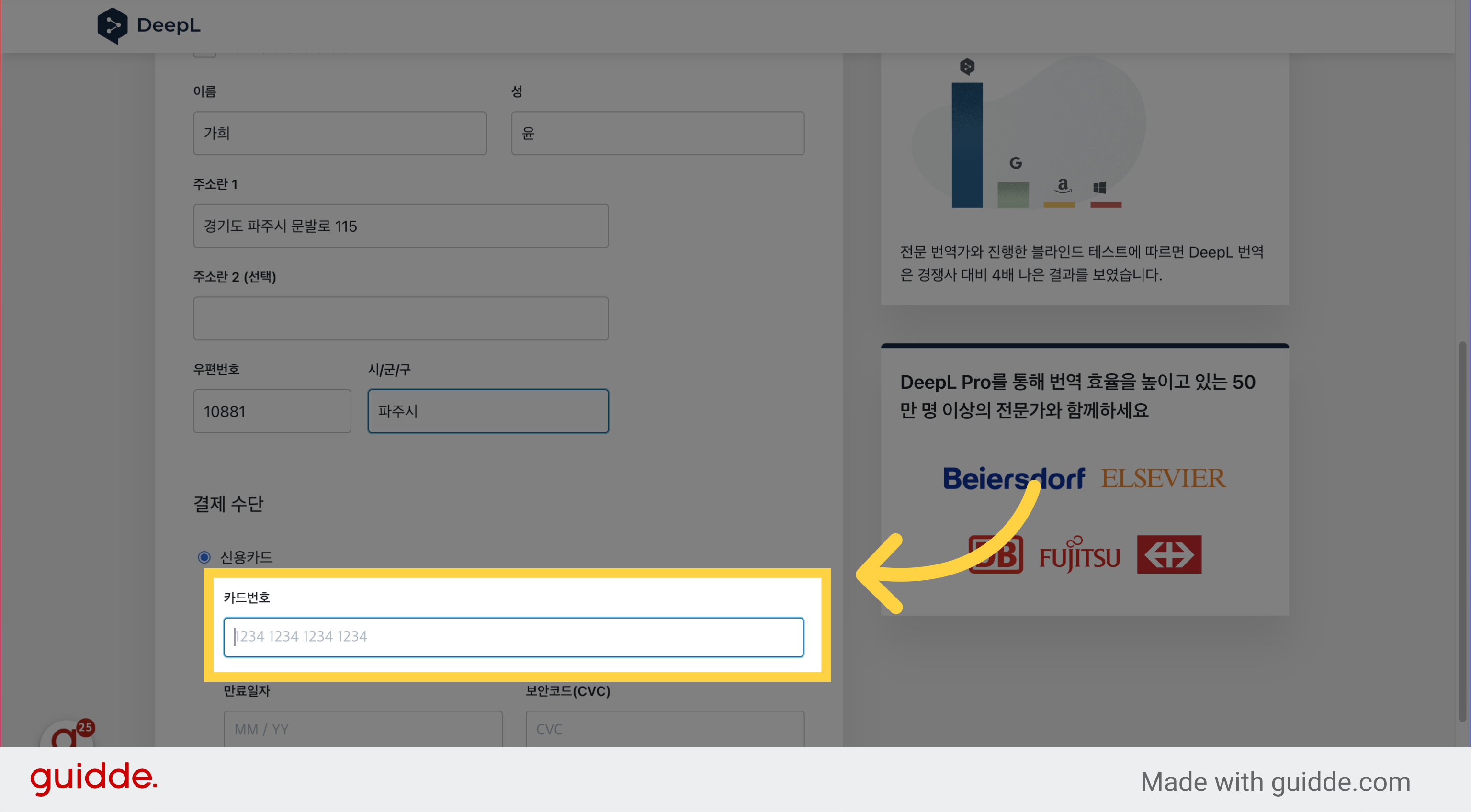This screenshot has width=1471, height=812.
Task: Click the 카드번호 label
Action: click(246, 598)
